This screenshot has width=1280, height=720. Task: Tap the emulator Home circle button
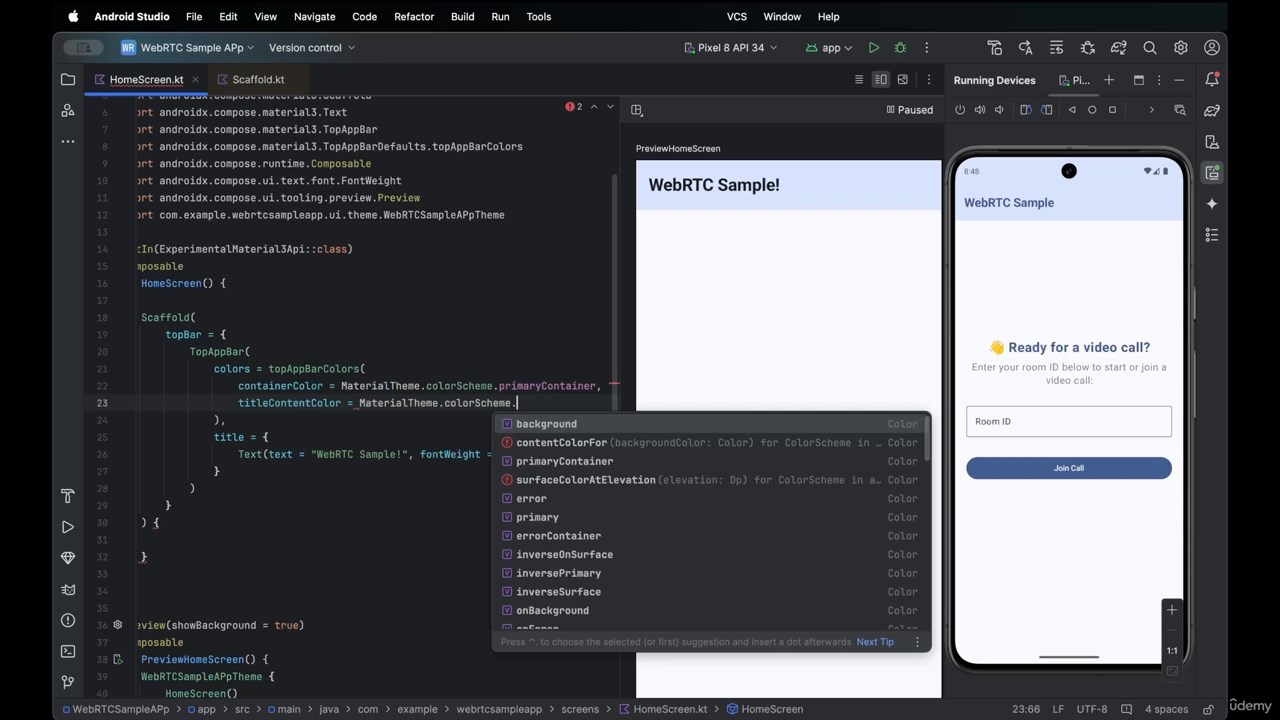1092,110
